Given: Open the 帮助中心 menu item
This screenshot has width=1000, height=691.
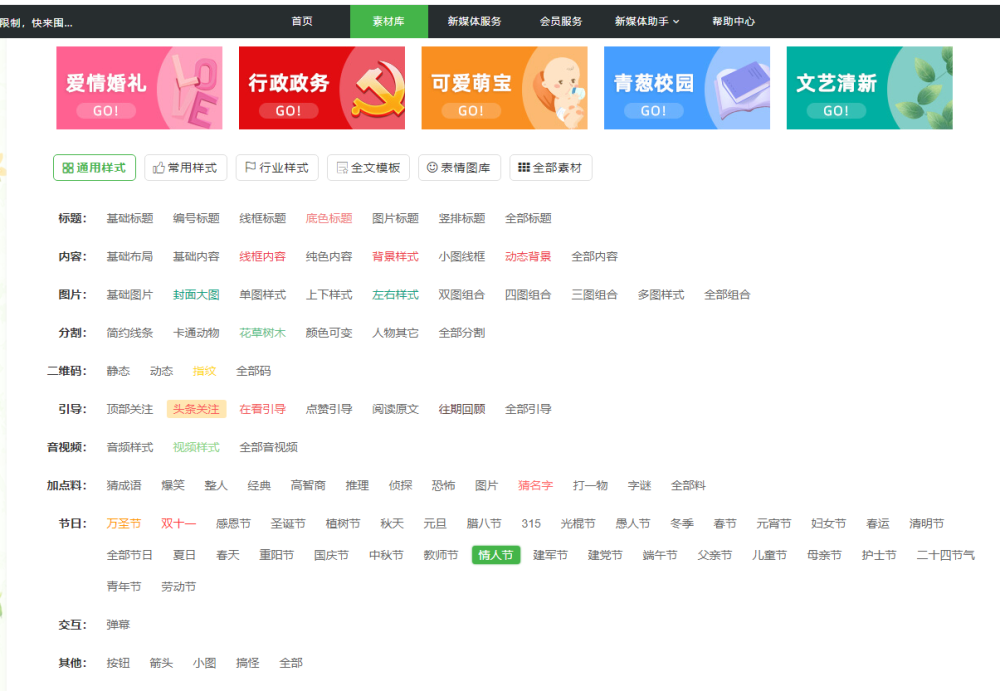Looking at the screenshot, I should (x=733, y=21).
